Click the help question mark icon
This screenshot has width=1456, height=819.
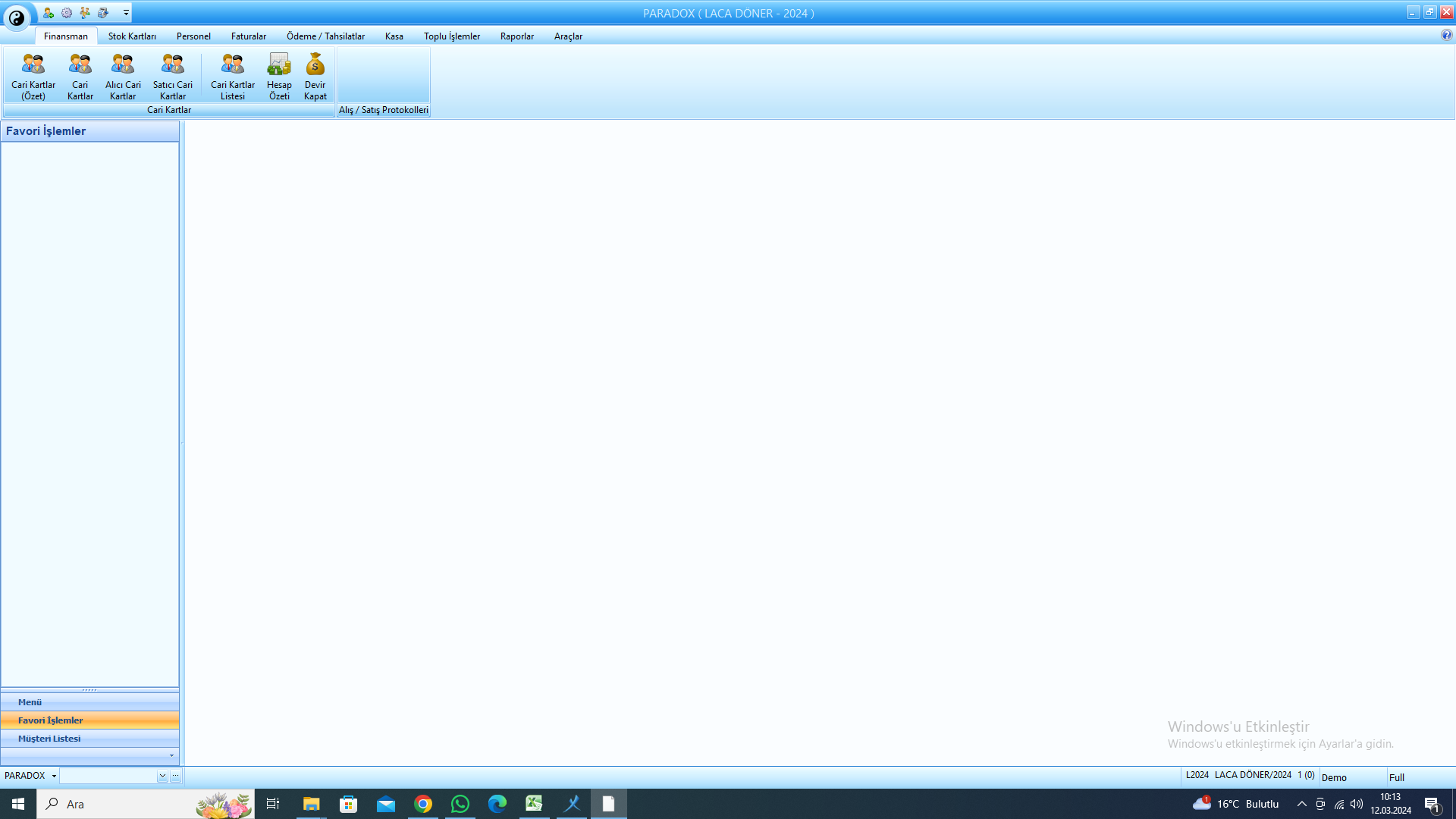point(1446,35)
